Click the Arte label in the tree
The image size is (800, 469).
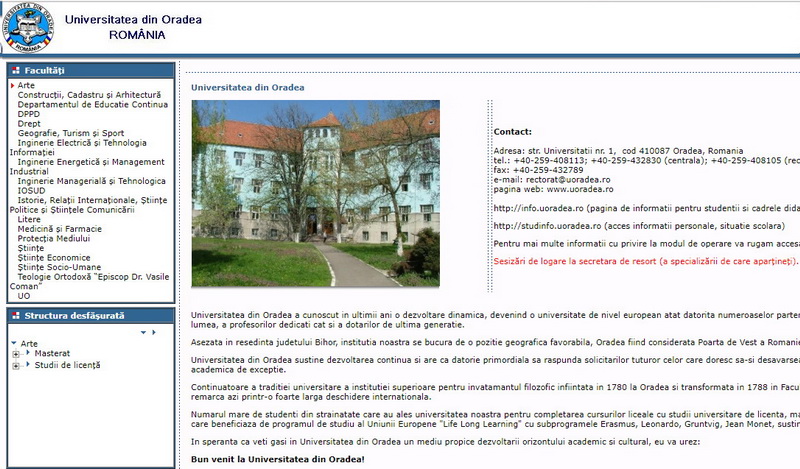coord(29,343)
